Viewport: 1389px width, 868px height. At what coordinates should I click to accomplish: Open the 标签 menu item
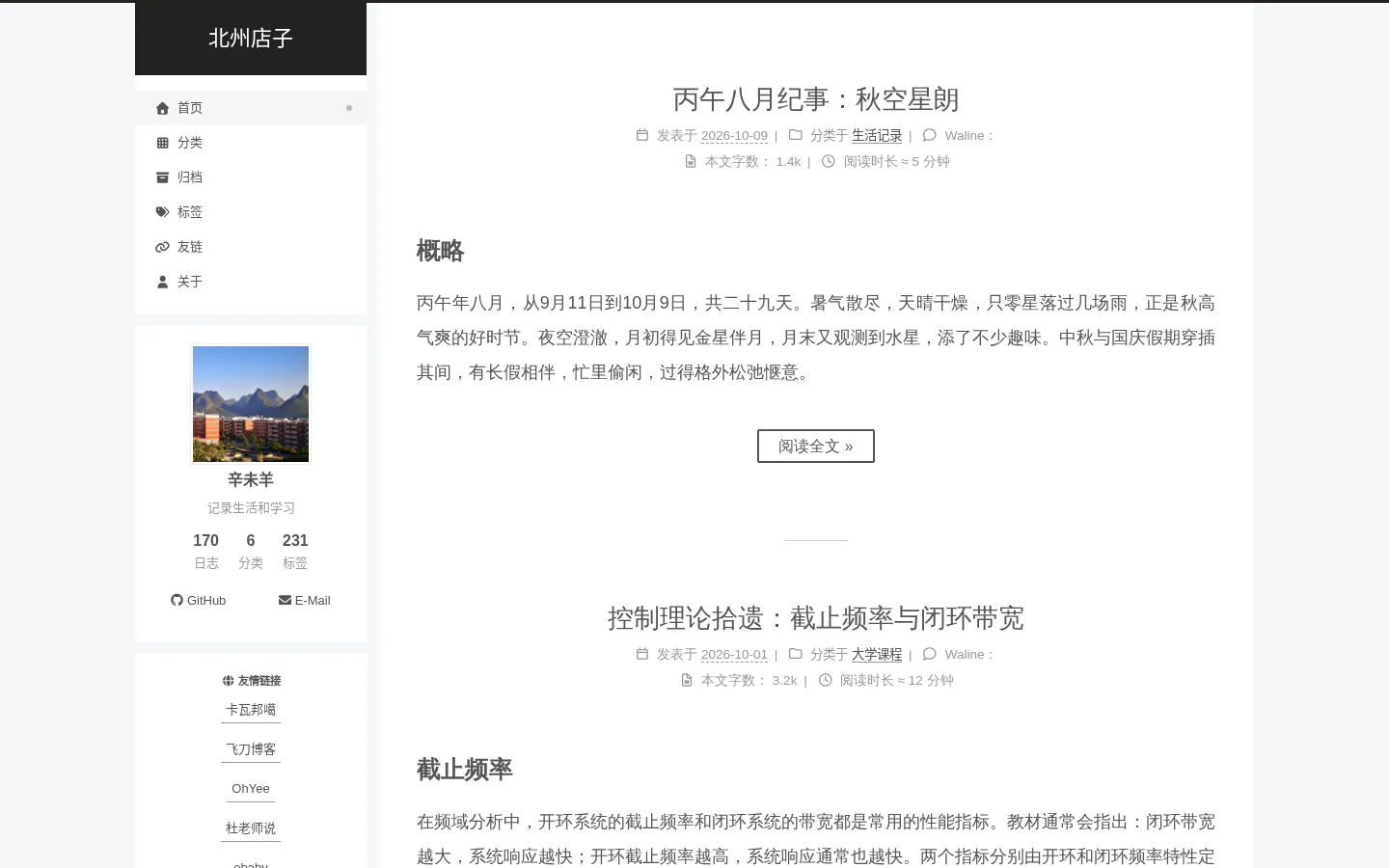(x=251, y=212)
